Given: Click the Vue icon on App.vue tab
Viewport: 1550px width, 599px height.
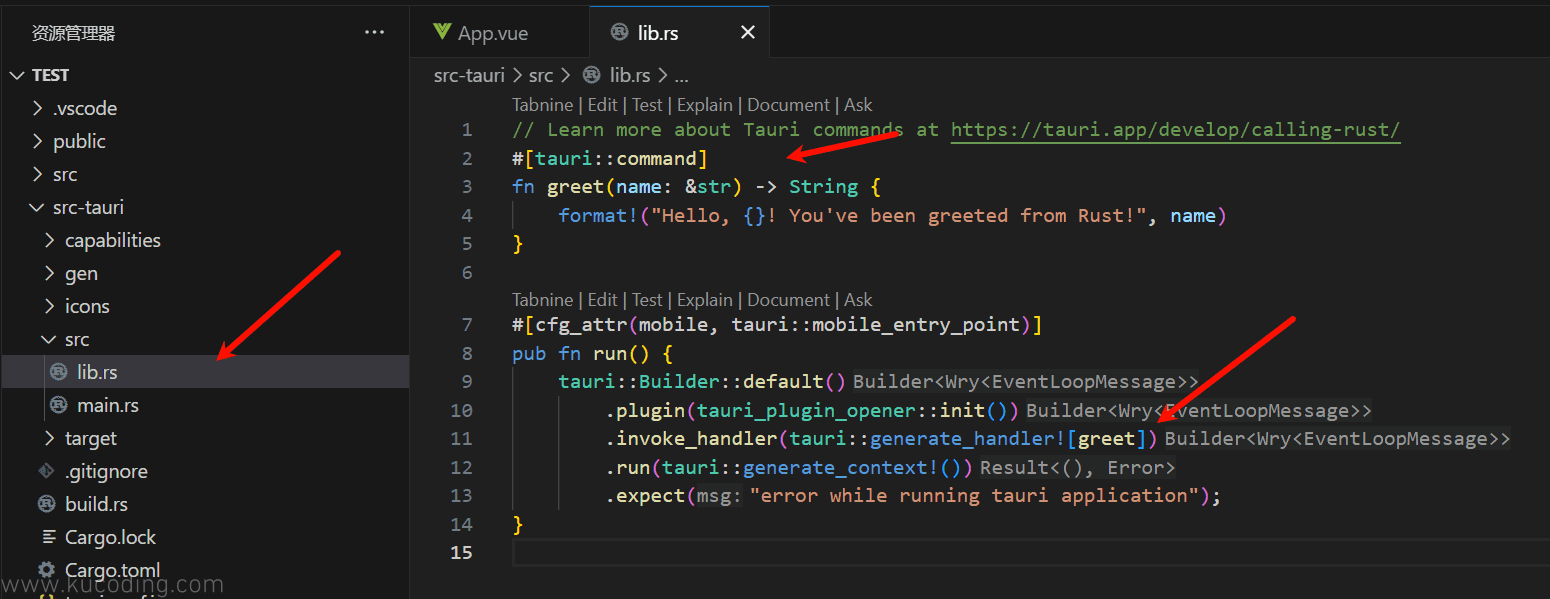Looking at the screenshot, I should tap(442, 32).
